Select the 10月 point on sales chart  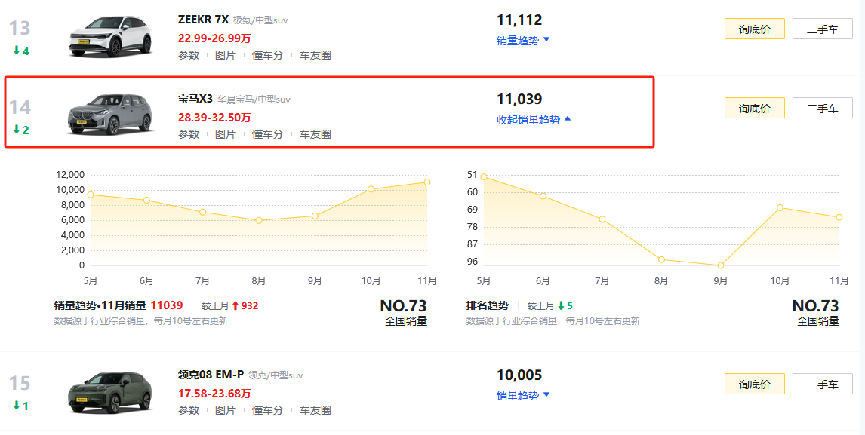point(371,189)
